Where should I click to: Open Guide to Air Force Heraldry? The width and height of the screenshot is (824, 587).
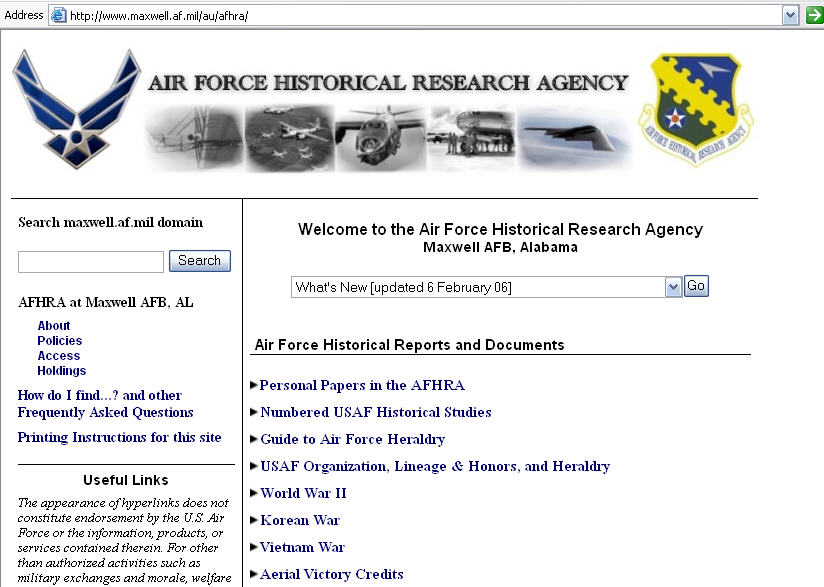pos(353,439)
